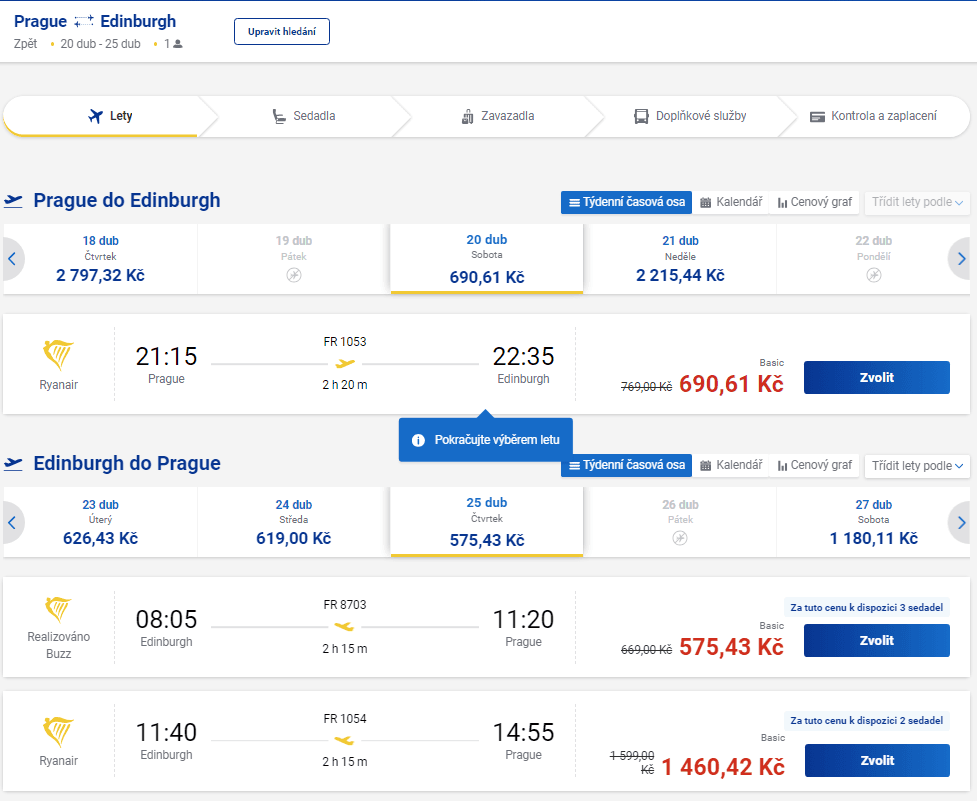
Task: Choose flight FR 8703 with Zvolit
Action: [877, 640]
